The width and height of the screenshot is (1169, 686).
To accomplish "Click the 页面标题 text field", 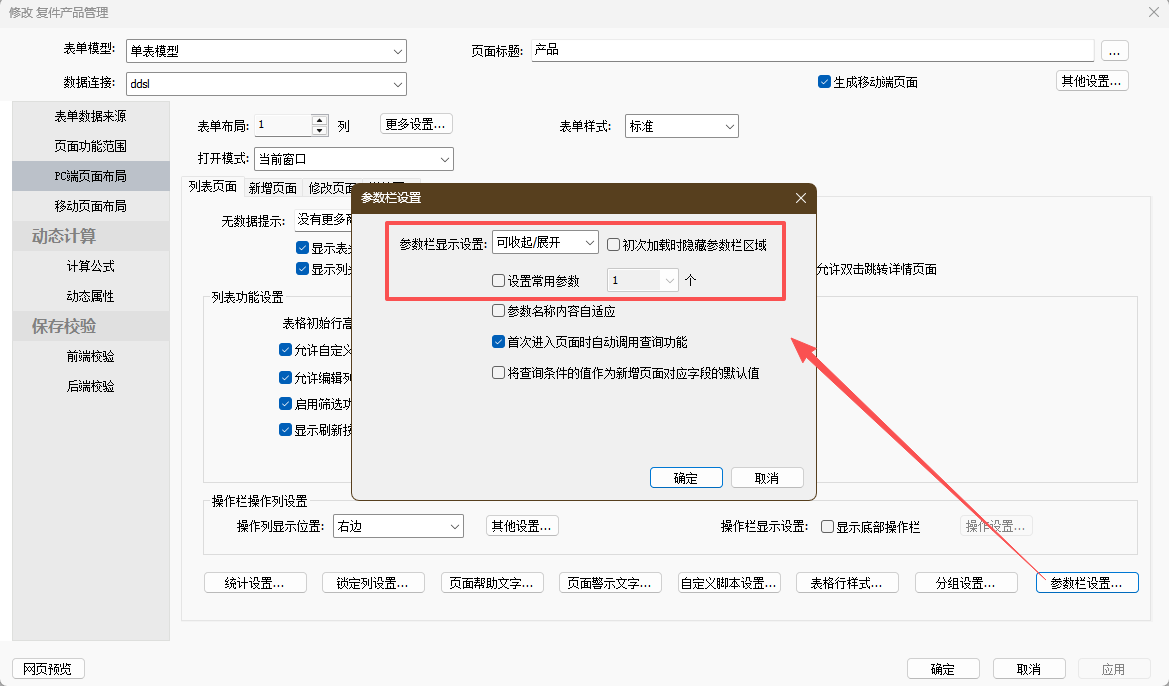I will click(x=811, y=50).
